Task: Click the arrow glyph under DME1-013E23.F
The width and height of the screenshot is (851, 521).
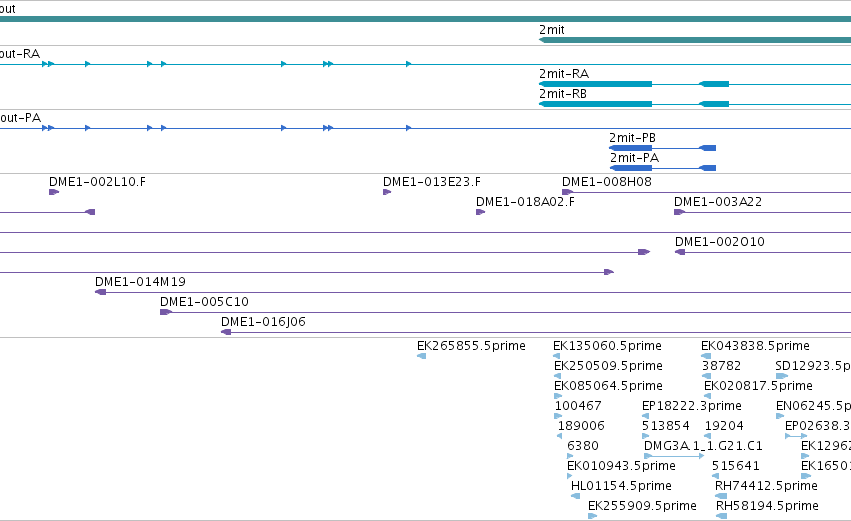Action: [x=387, y=192]
